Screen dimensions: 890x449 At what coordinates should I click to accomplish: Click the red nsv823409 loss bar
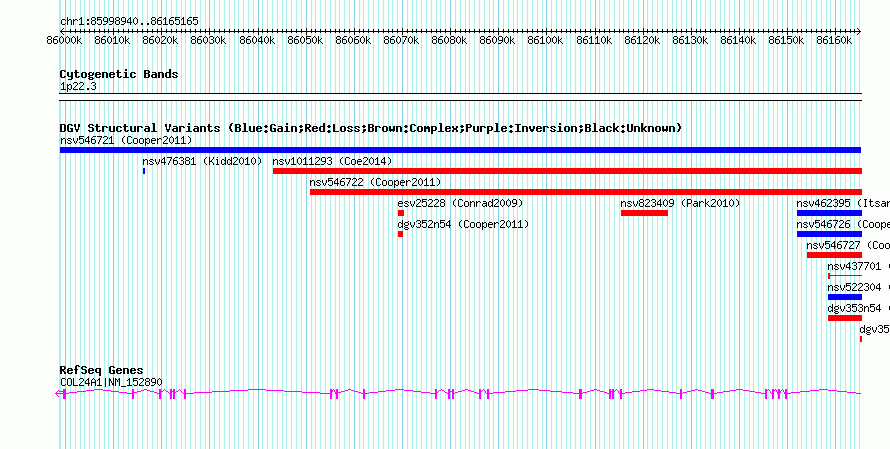point(644,213)
